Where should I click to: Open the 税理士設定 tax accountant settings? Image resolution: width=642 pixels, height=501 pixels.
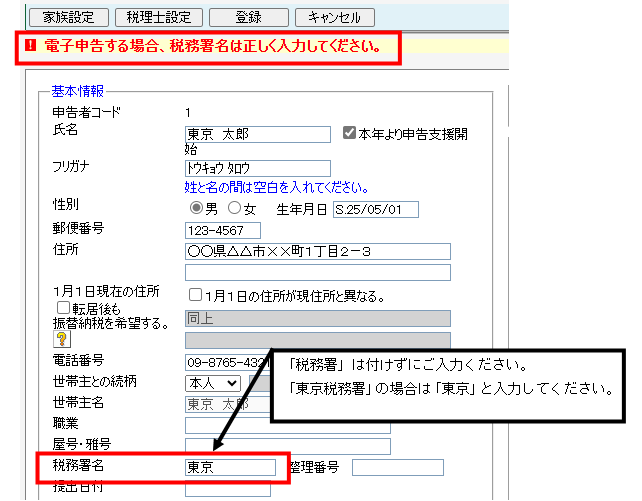tap(159, 18)
